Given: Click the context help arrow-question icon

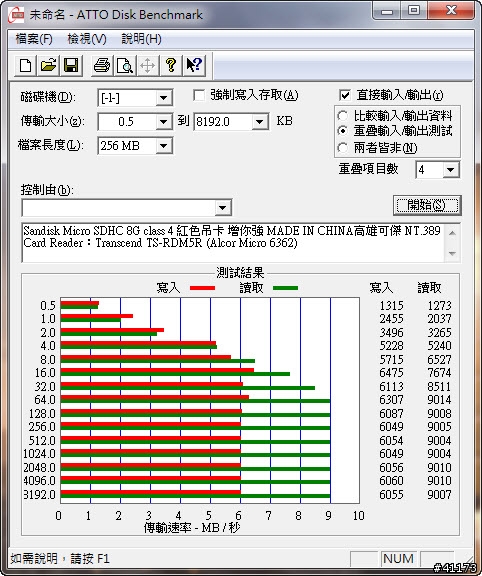Looking at the screenshot, I should pyautogui.click(x=194, y=66).
